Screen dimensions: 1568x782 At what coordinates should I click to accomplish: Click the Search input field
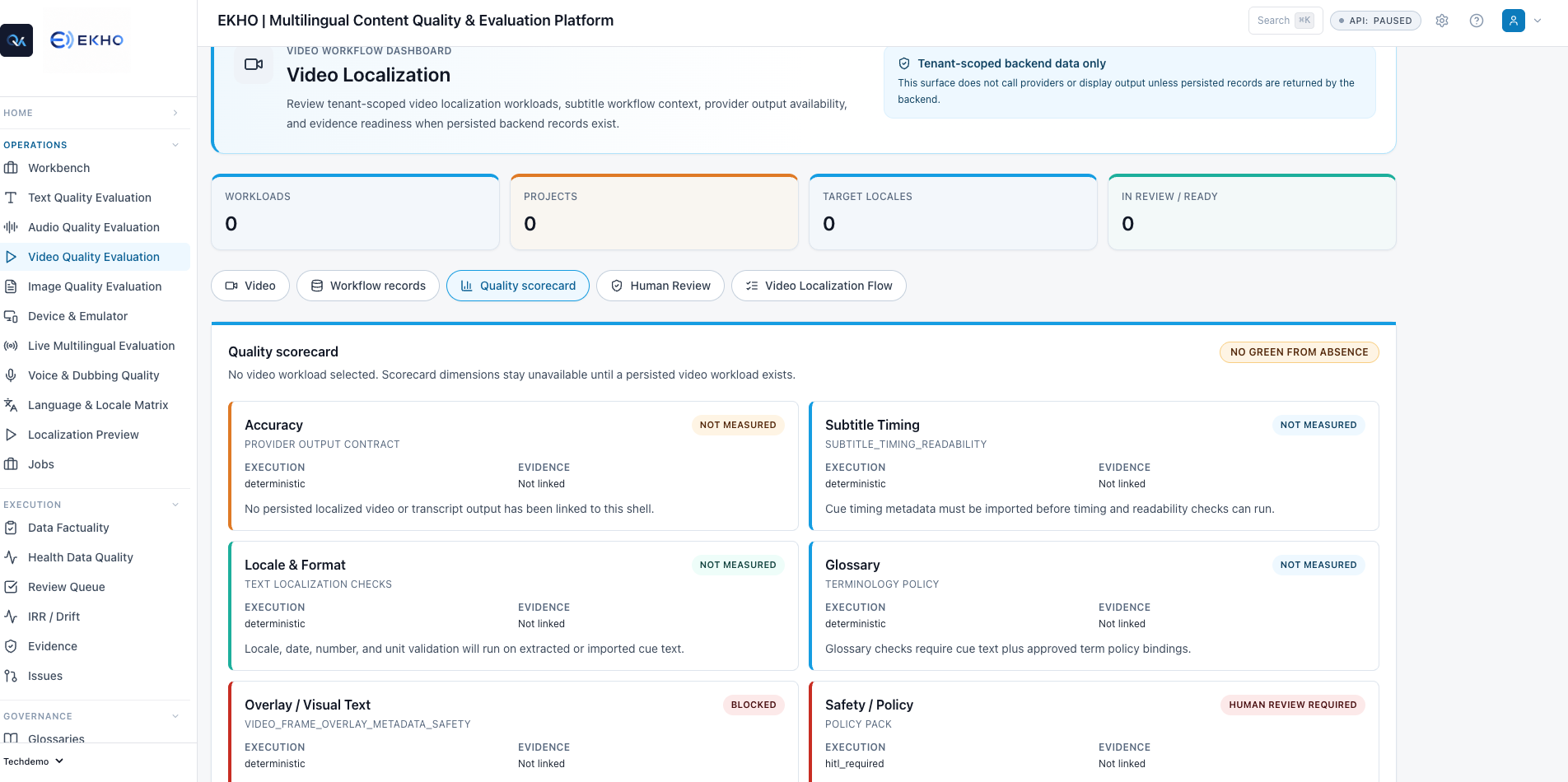(1286, 21)
